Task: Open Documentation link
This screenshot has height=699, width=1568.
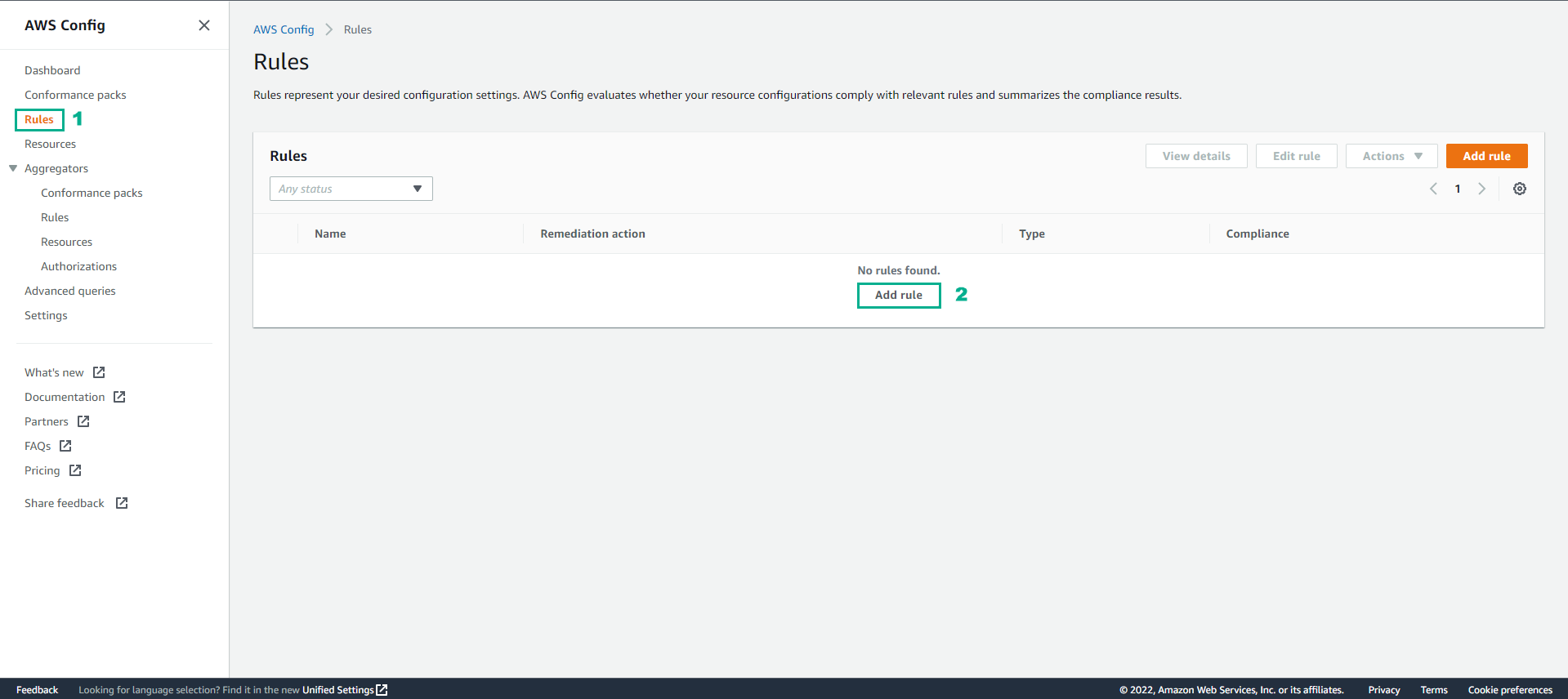Action: tap(65, 397)
